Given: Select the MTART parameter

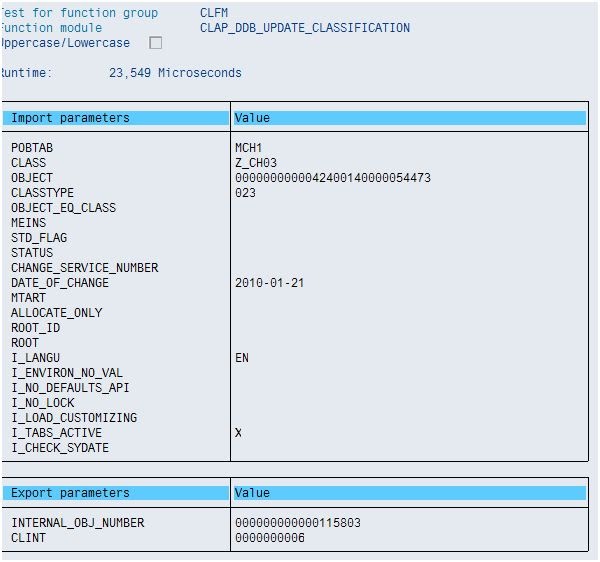Looking at the screenshot, I should coord(29,298).
